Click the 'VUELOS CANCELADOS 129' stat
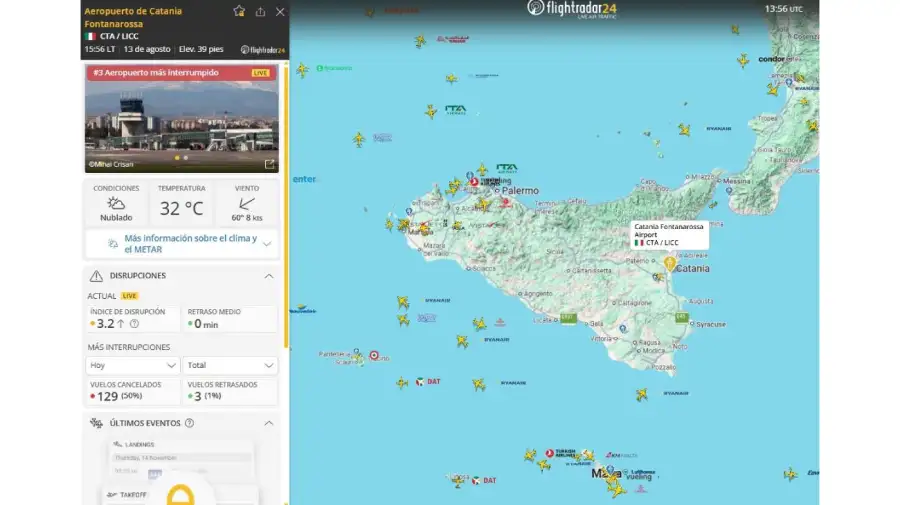Viewport: 900px width, 505px height. tap(133, 391)
